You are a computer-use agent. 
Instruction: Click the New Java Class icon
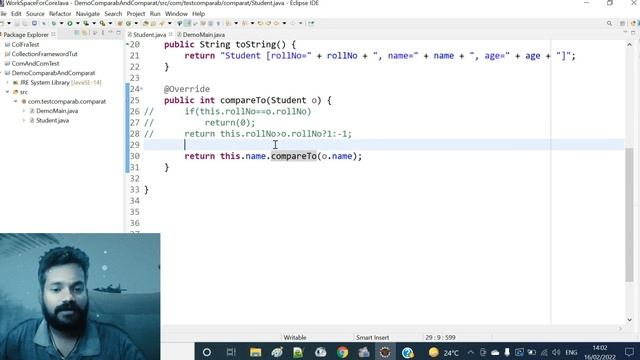coord(129,23)
